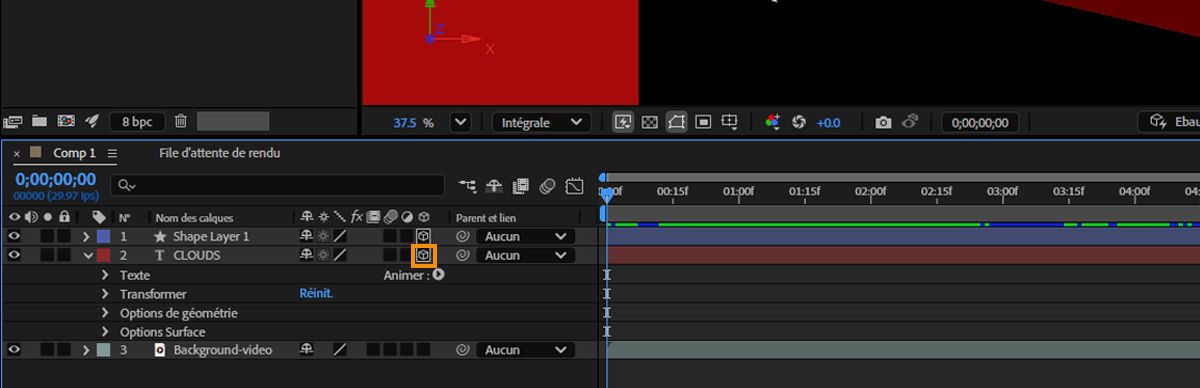This screenshot has height=388, width=1200.
Task: Enable Motion Blur for the composition
Action: tap(547, 185)
